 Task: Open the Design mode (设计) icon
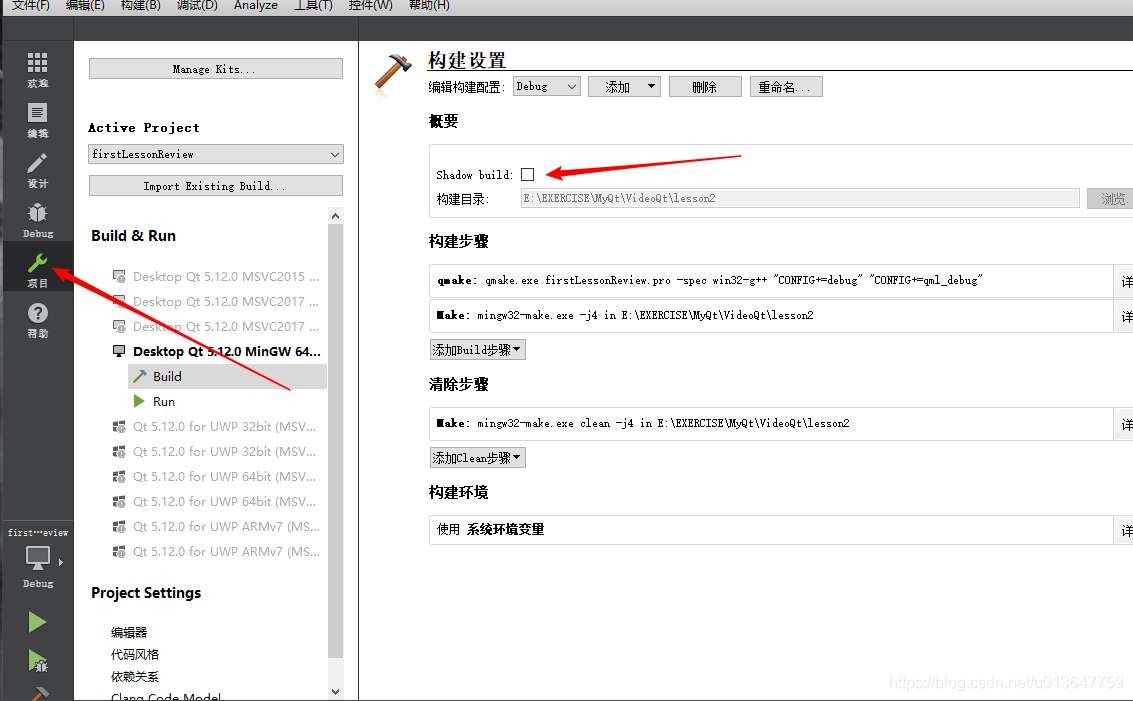(x=38, y=171)
